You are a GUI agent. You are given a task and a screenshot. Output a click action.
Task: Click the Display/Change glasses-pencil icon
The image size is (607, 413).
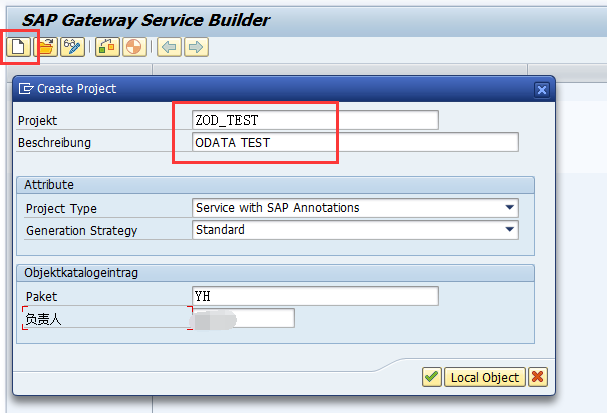click(x=71, y=47)
